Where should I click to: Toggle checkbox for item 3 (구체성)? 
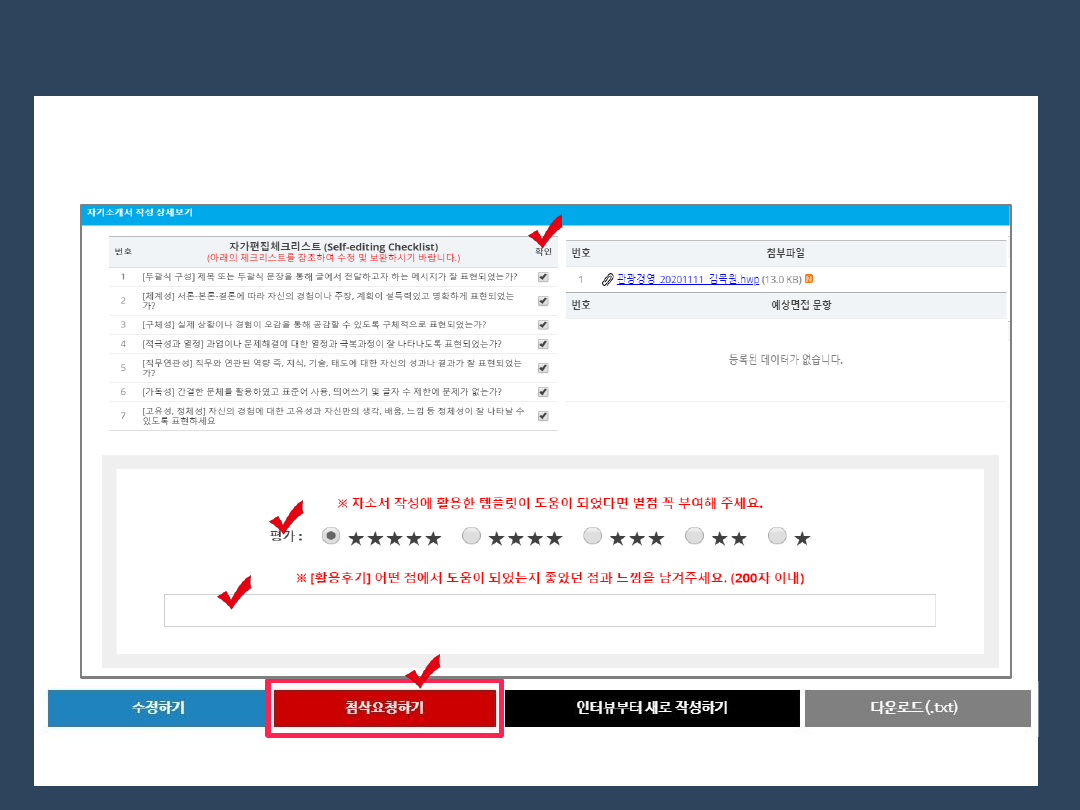coord(543,325)
